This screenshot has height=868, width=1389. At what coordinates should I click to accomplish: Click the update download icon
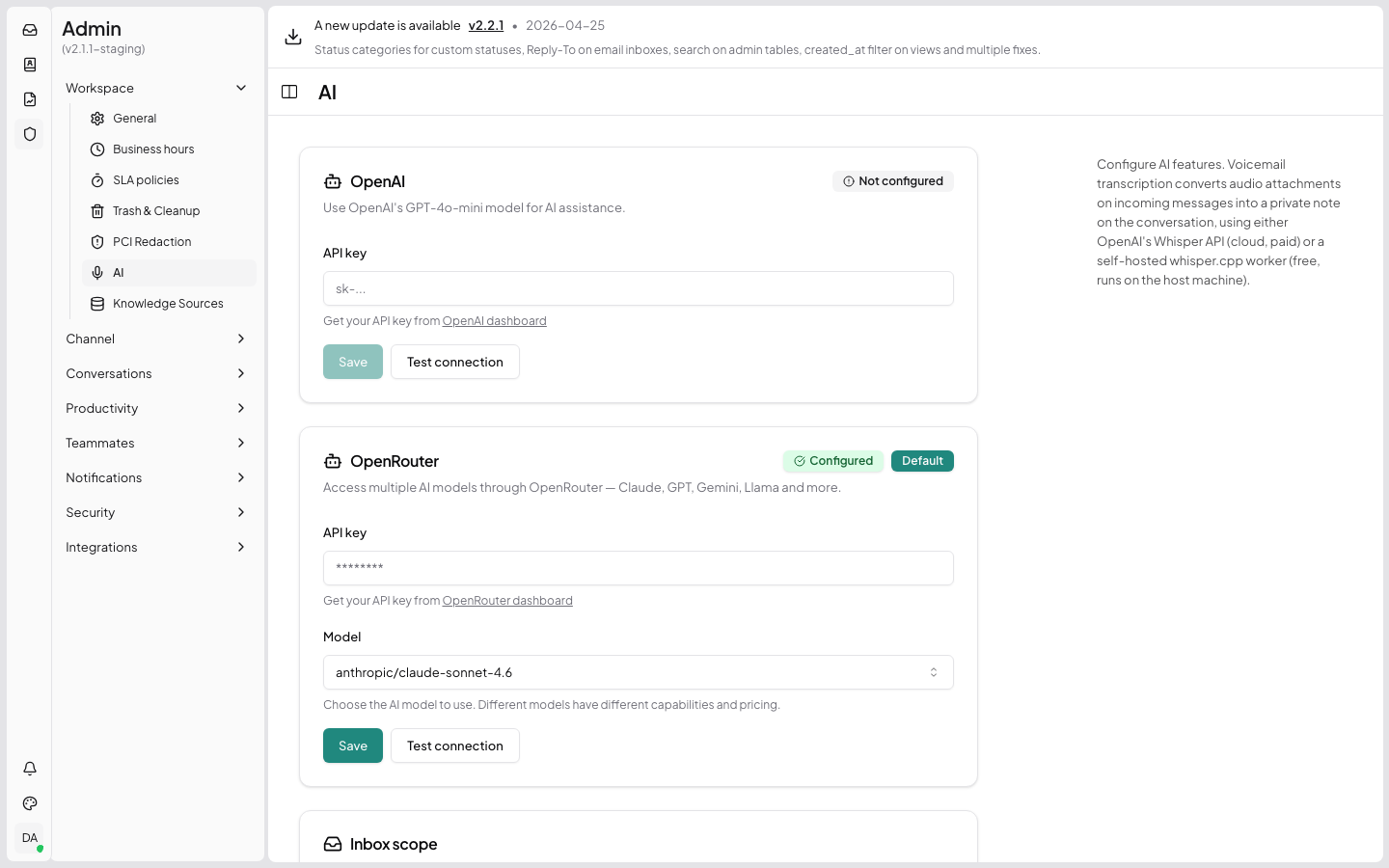(293, 37)
